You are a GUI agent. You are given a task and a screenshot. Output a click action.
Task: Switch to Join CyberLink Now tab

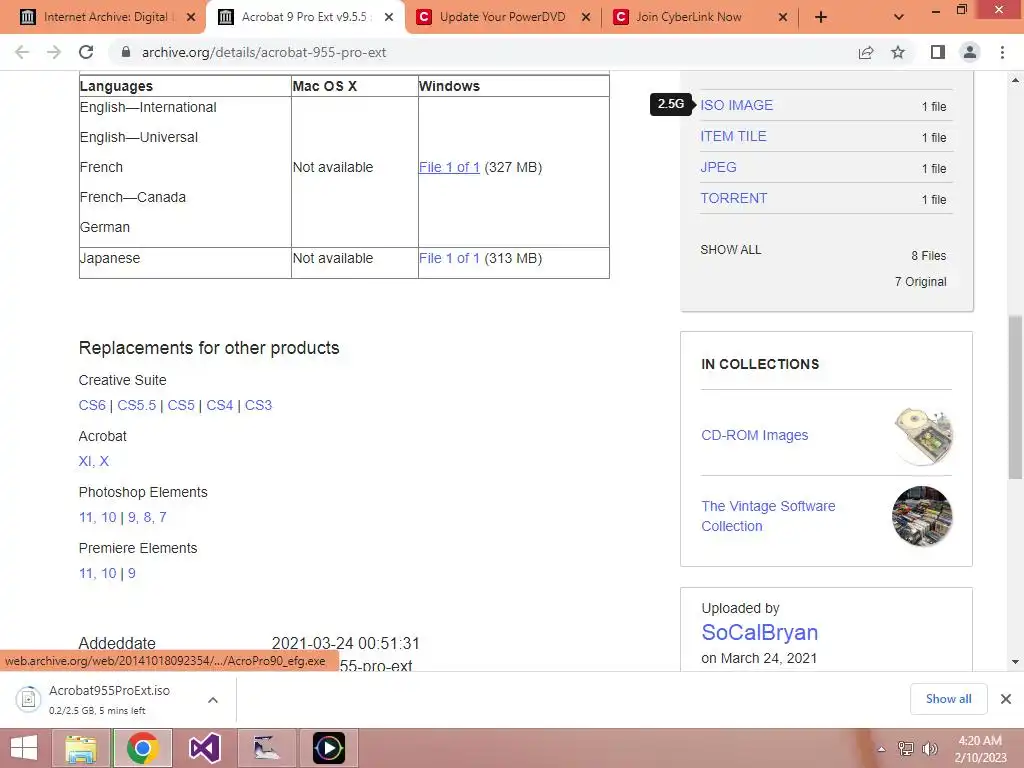click(699, 17)
